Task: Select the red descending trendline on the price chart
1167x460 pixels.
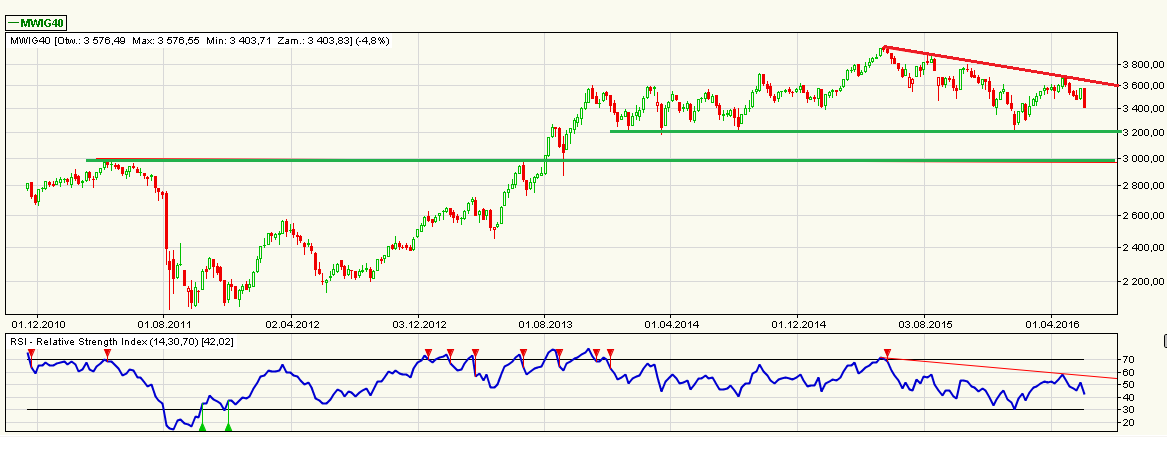Action: pos(1000,66)
